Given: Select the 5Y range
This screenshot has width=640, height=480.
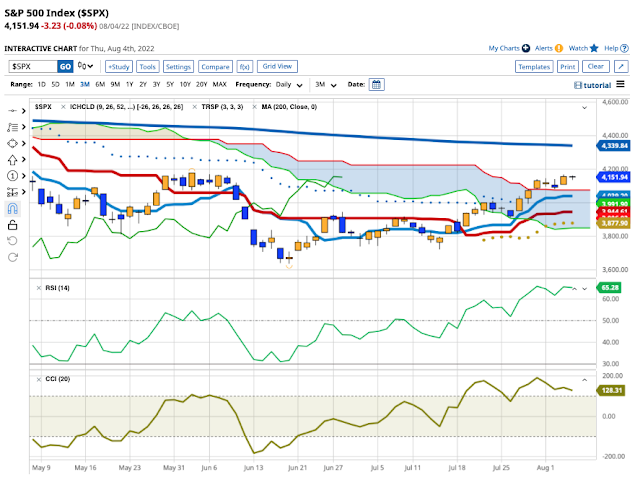Looking at the screenshot, I should (x=170, y=84).
